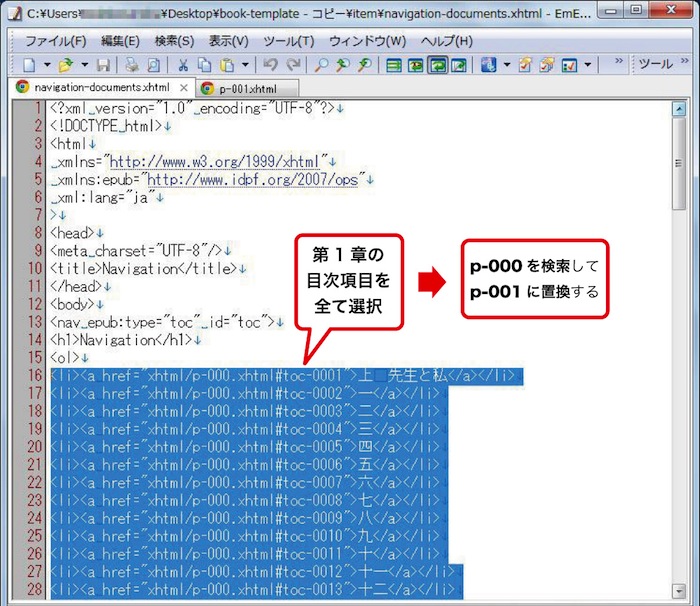Click the Print icon

(132, 65)
